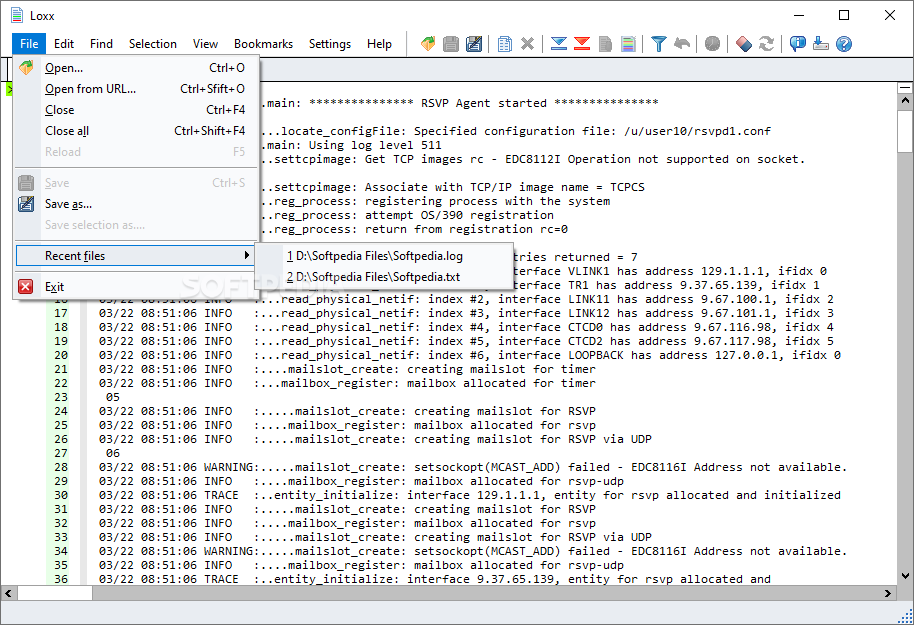
Task: Click the folder icon beside Open menu entry
Action: coord(26,68)
